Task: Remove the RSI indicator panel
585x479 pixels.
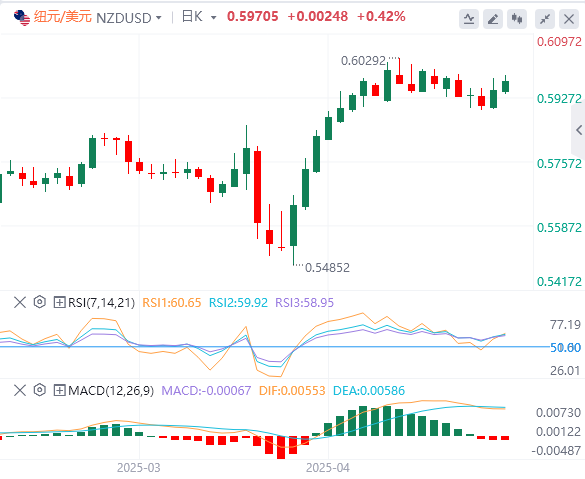Action: tap(20, 302)
